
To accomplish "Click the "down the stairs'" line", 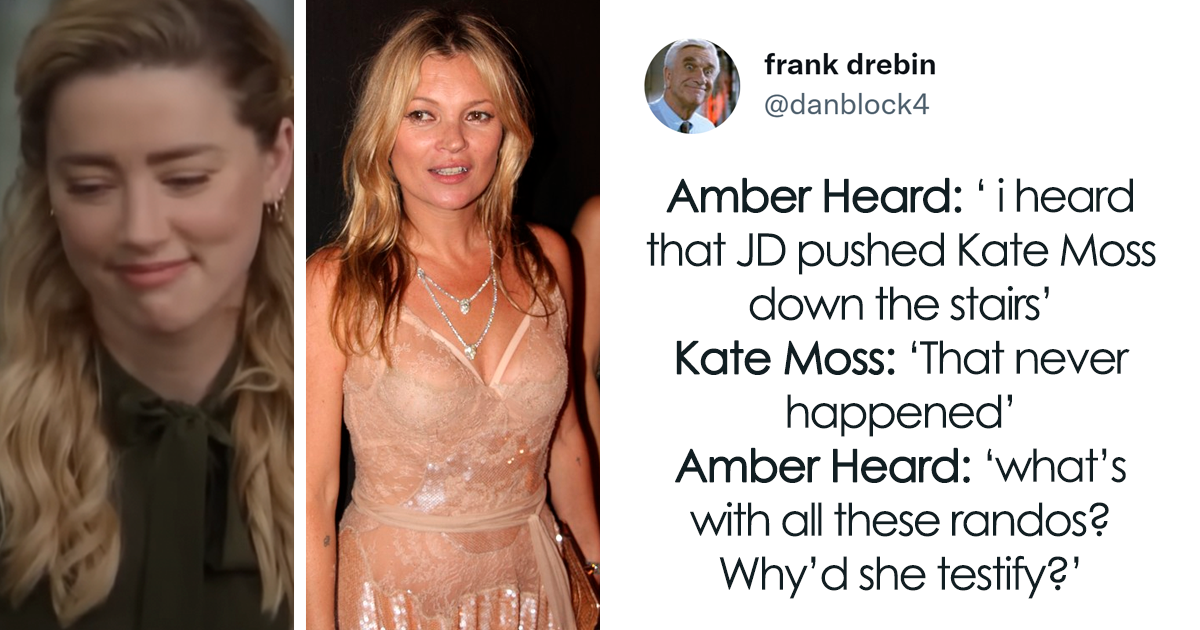I will pos(900,304).
